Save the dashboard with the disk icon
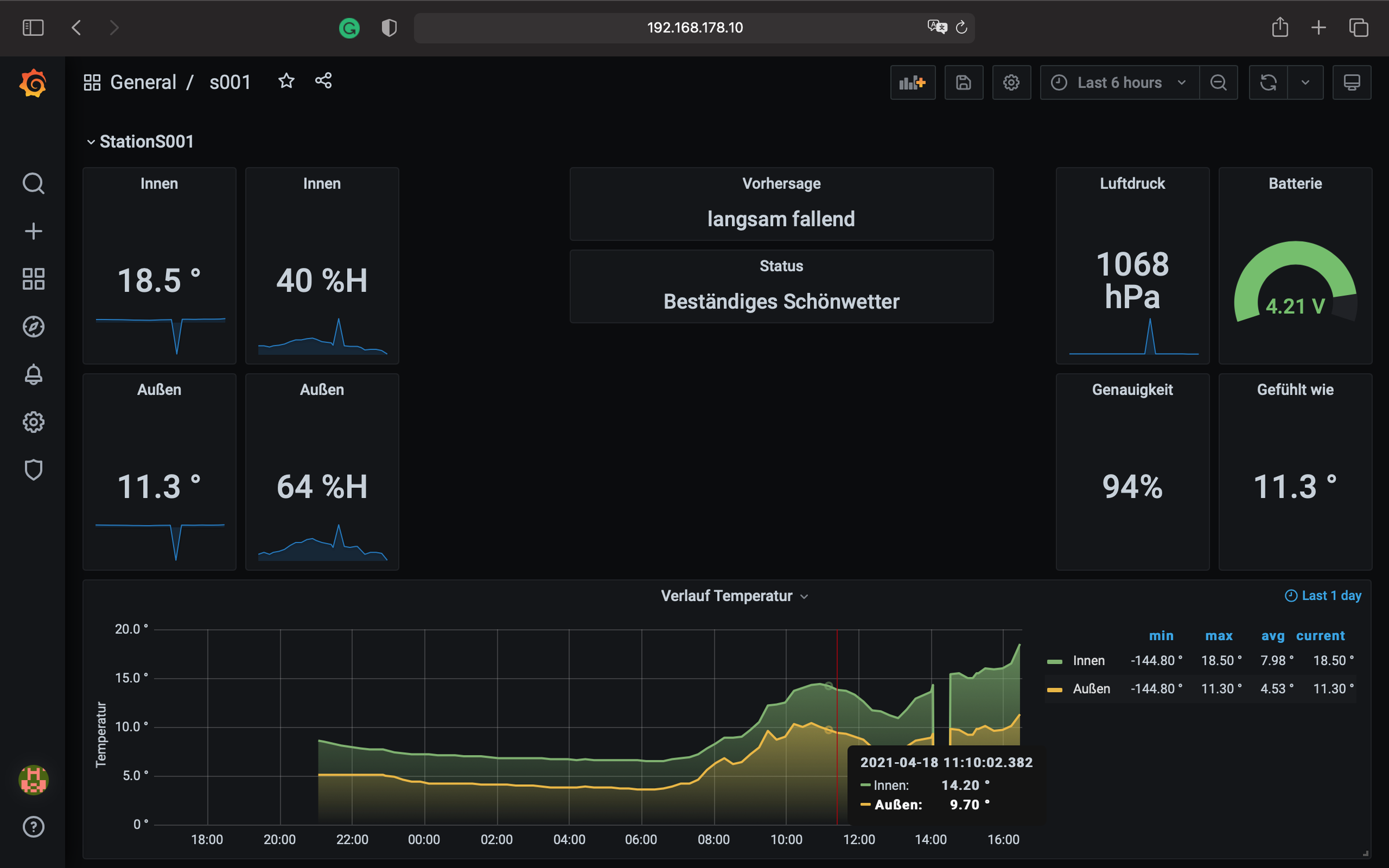 (963, 83)
